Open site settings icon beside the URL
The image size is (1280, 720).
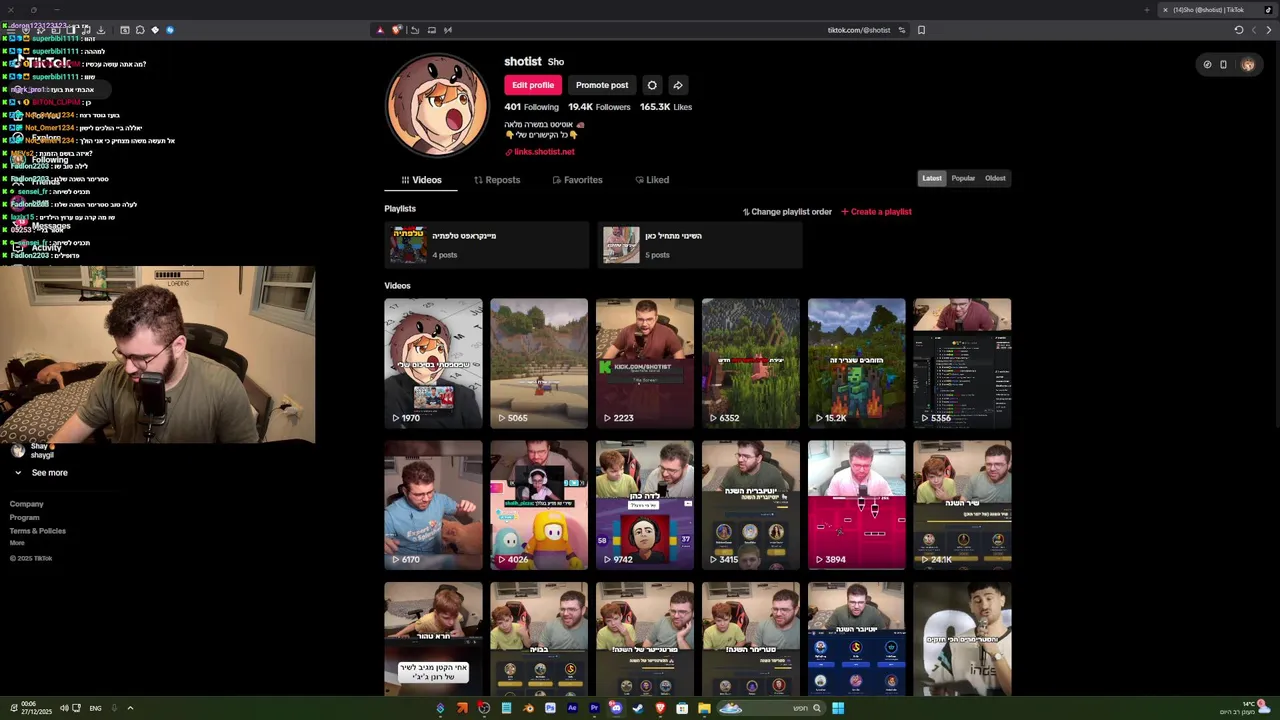tap(902, 30)
